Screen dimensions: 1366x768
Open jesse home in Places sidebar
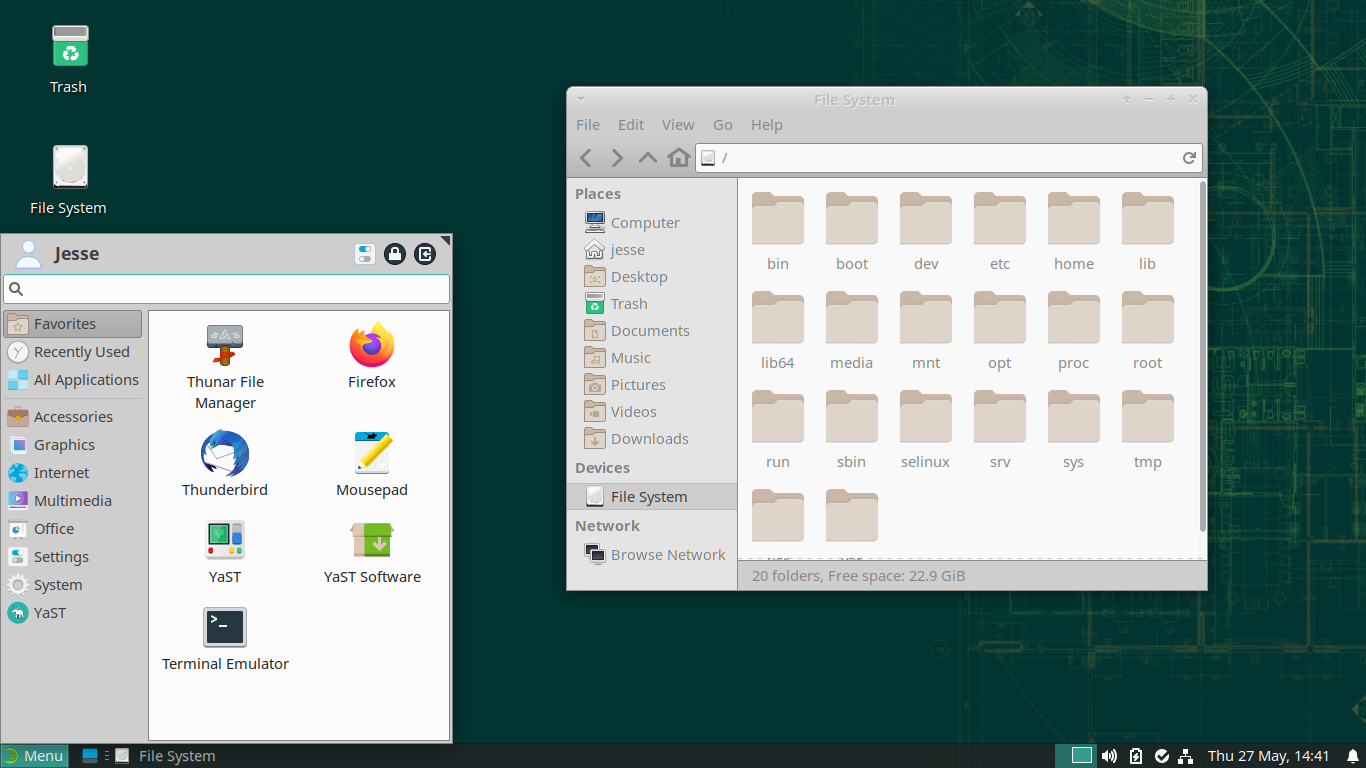652,250
